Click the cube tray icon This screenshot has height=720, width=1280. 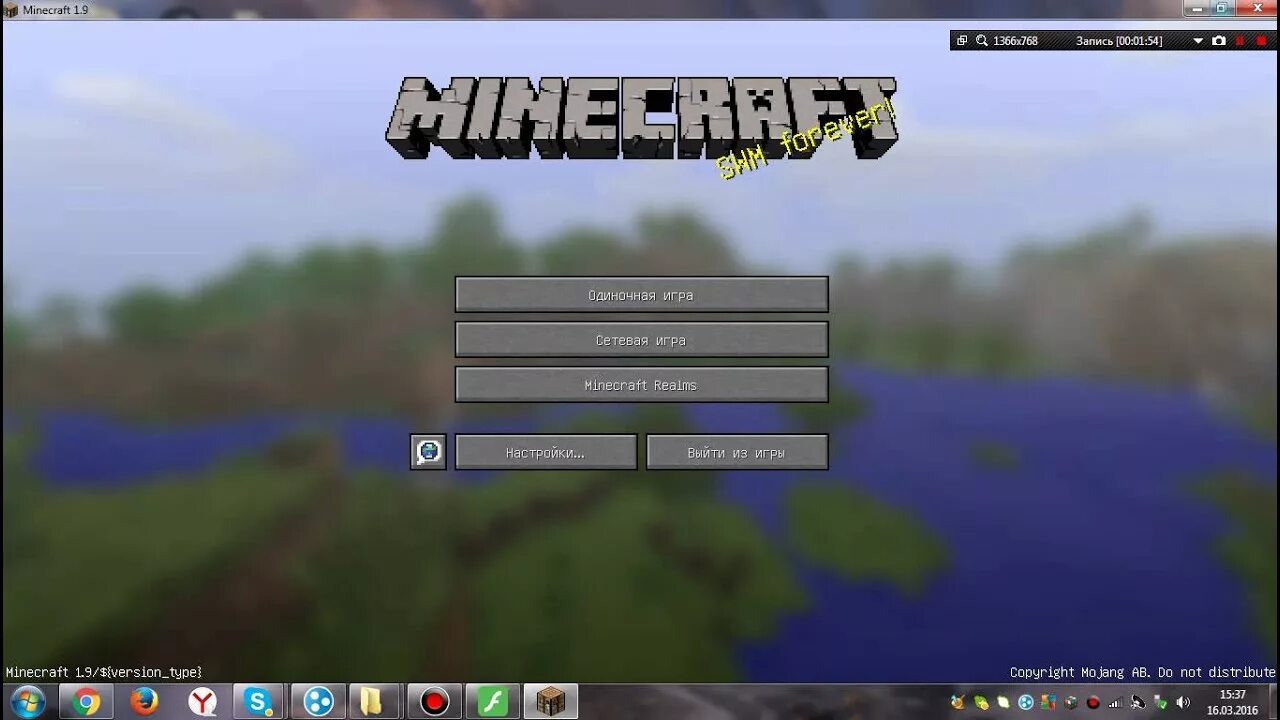click(1071, 702)
